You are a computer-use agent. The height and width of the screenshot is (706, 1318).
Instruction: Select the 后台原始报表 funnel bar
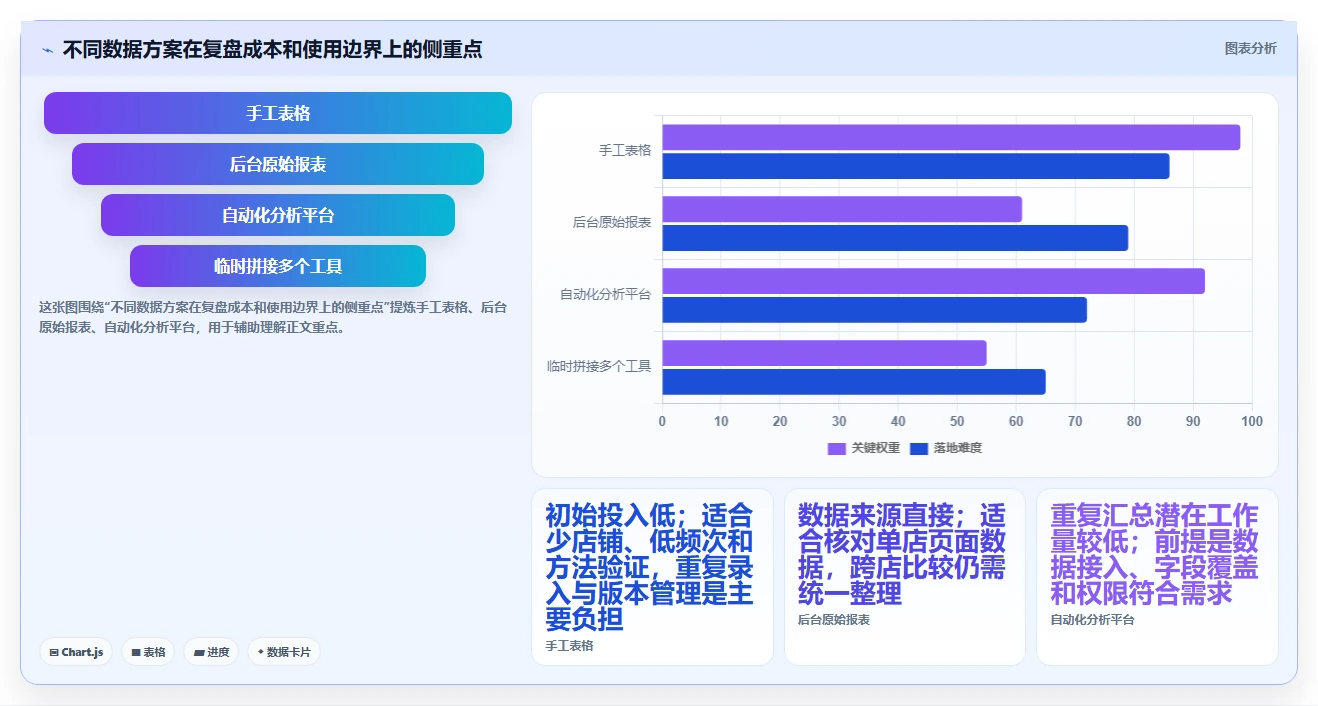(x=278, y=164)
